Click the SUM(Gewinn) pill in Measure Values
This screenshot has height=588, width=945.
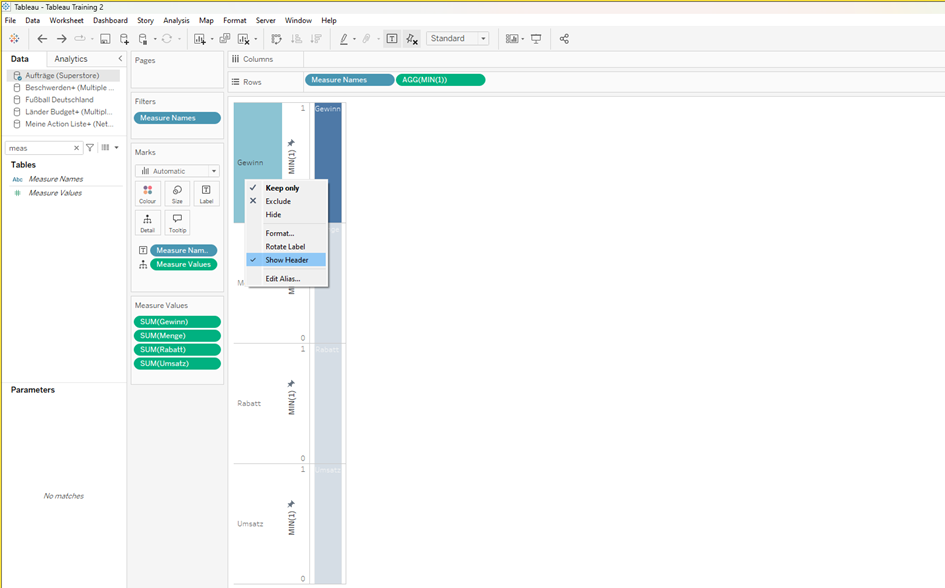(x=177, y=322)
